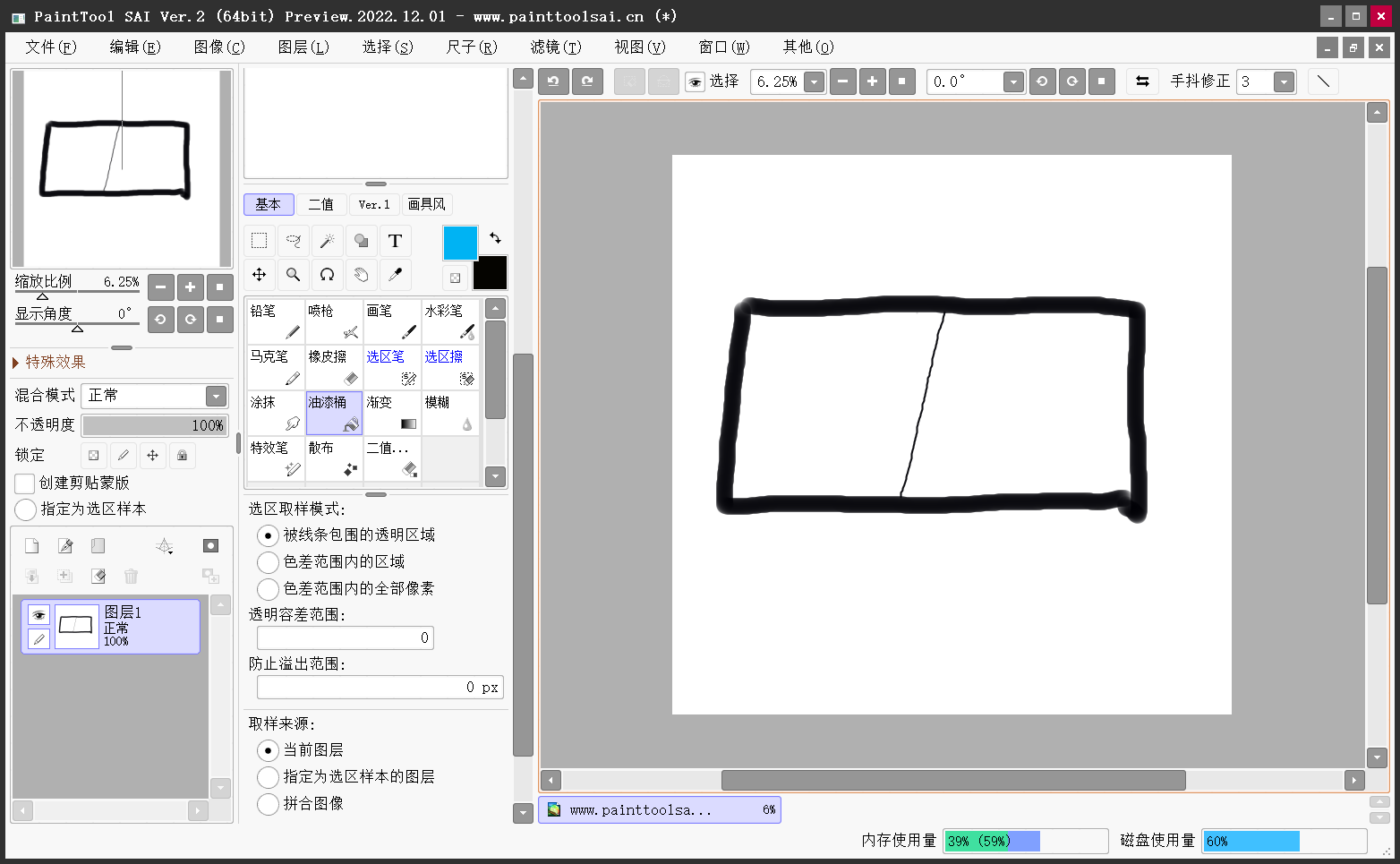Select 色差范围内的全部像素 radio option

pos(268,589)
